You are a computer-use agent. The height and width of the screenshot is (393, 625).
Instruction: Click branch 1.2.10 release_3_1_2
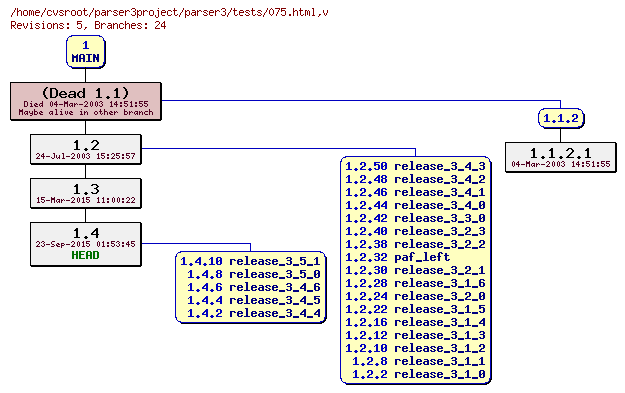click(415, 348)
